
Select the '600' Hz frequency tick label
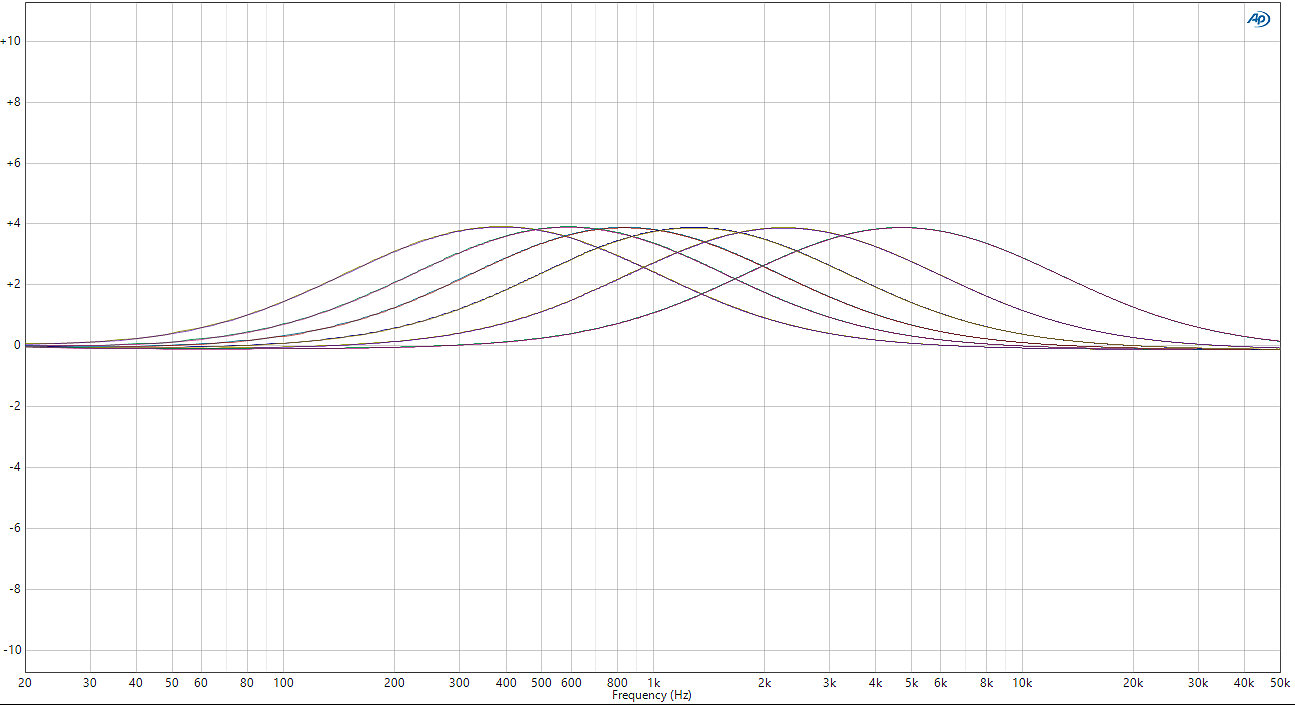point(571,683)
